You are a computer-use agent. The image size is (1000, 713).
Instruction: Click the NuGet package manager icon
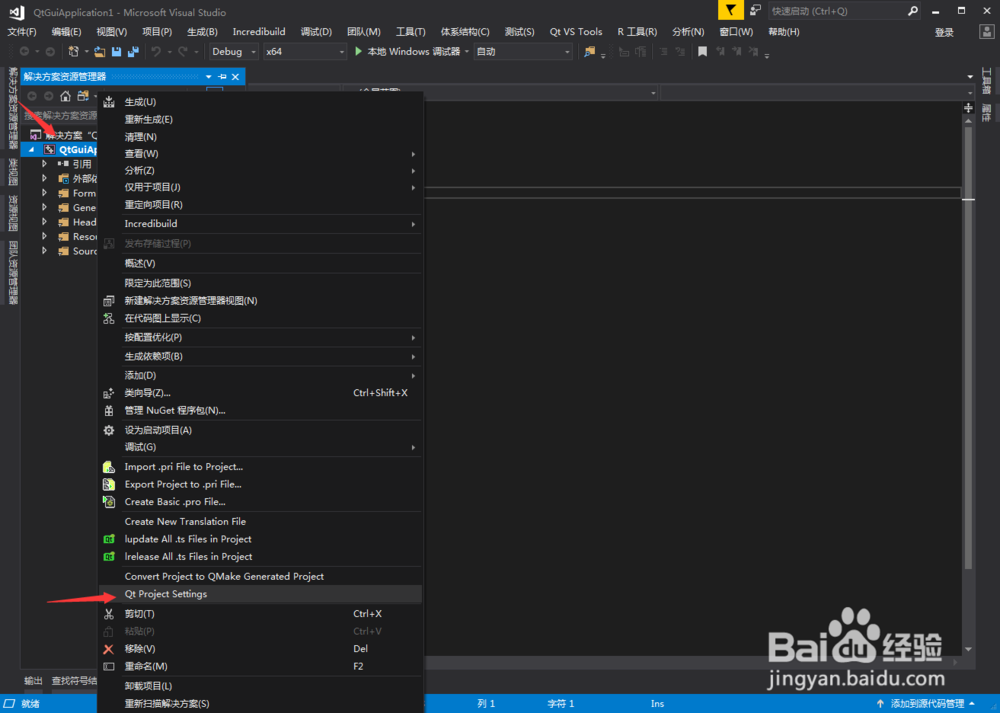click(109, 411)
